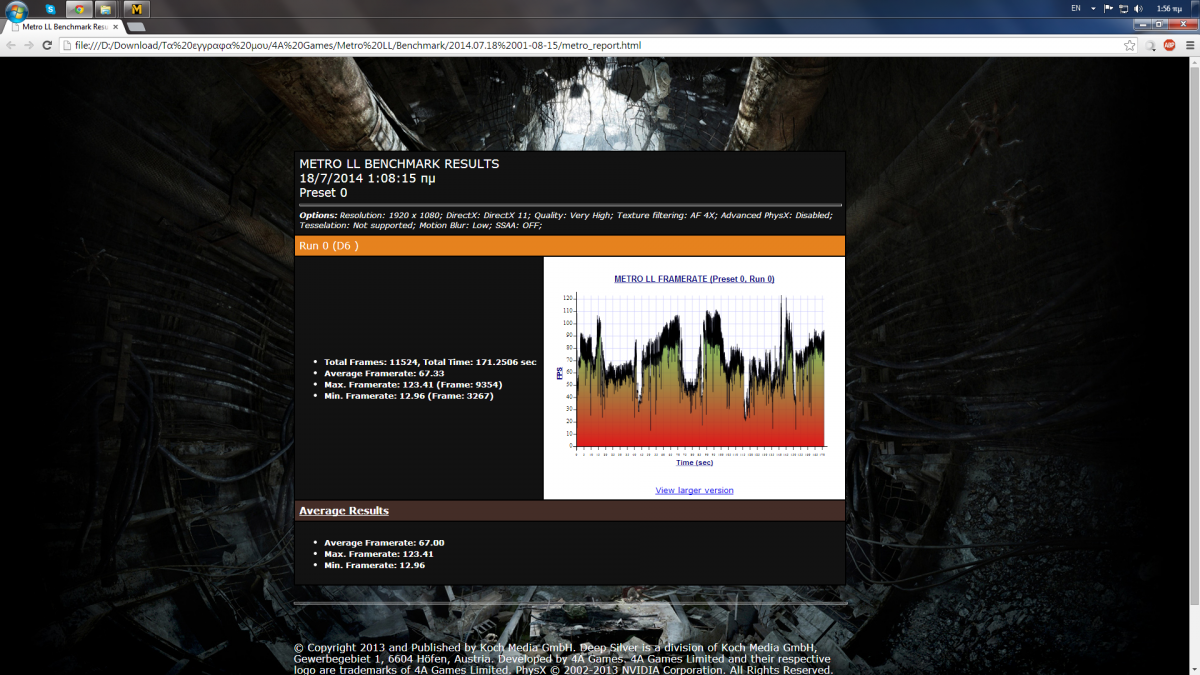Open Skype from the taskbar
This screenshot has width=1200, height=675.
click(50, 9)
